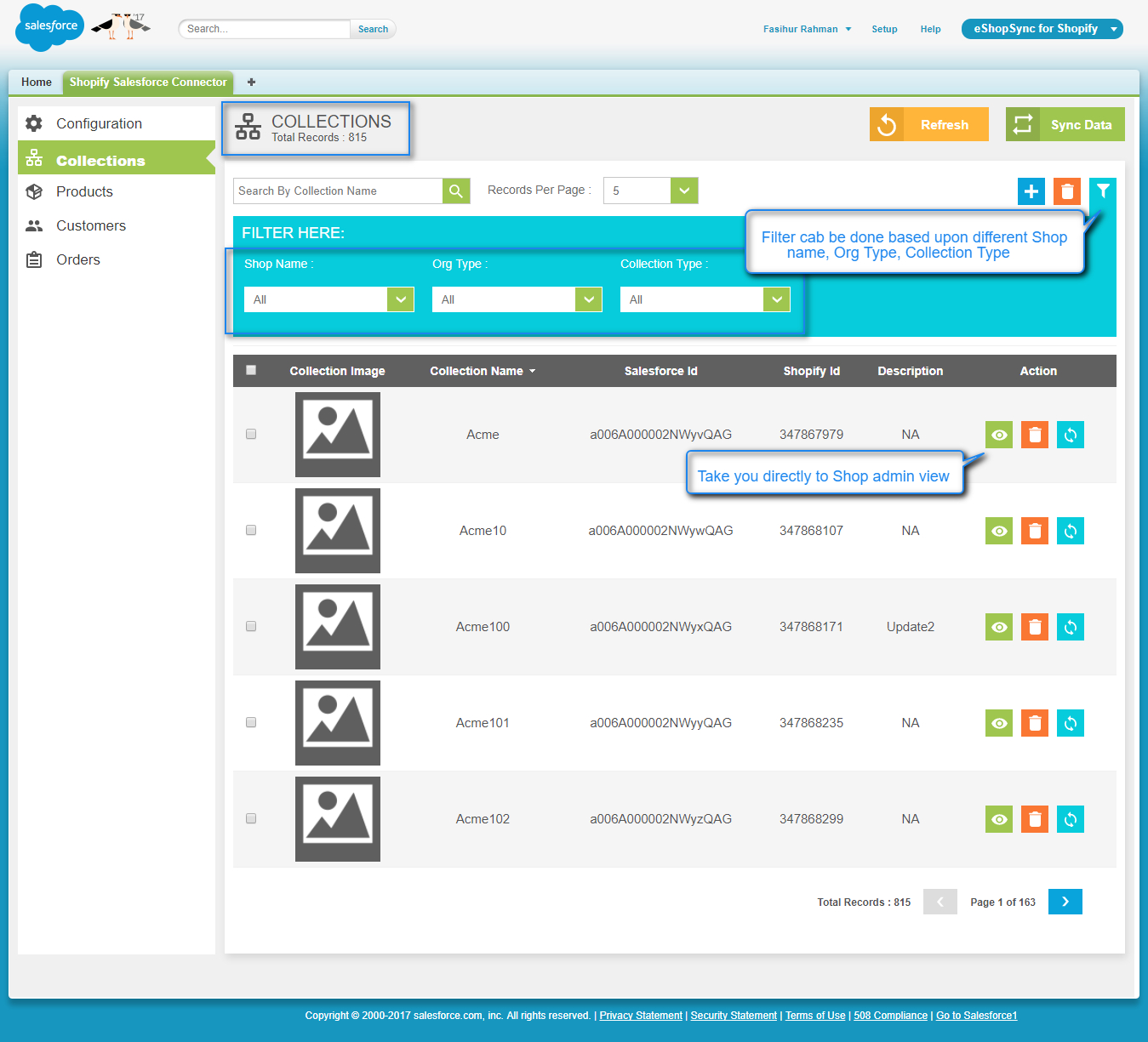Switch to the Home tab
Screen dimensions: 1148x1042
coord(37,83)
